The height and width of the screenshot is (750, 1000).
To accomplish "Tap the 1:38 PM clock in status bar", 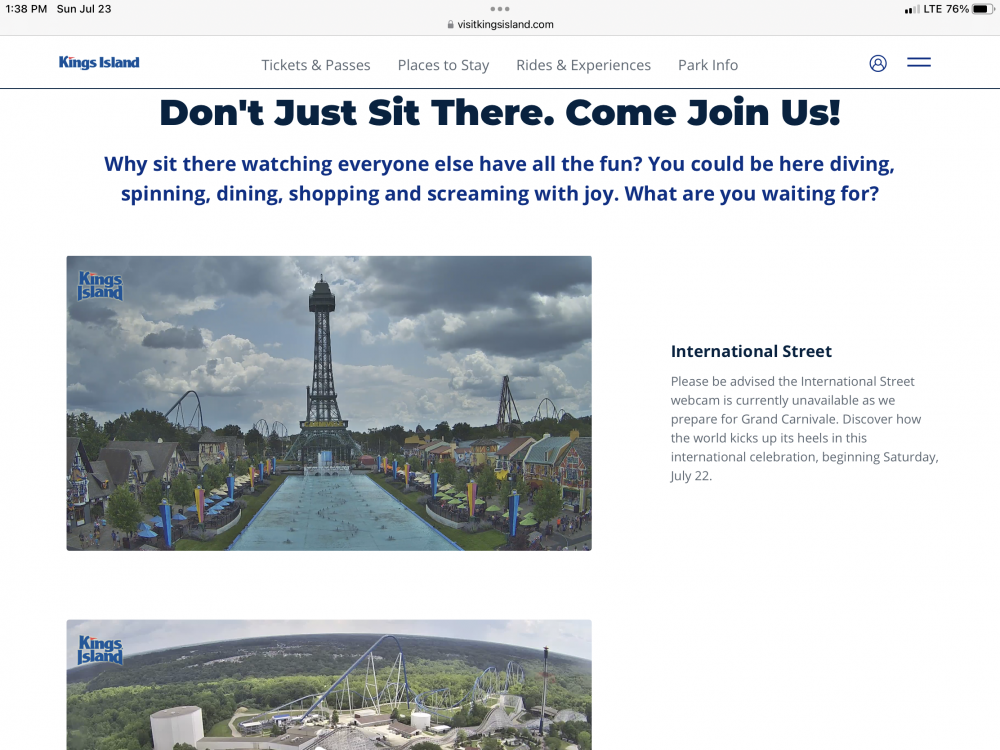I will 26,9.
